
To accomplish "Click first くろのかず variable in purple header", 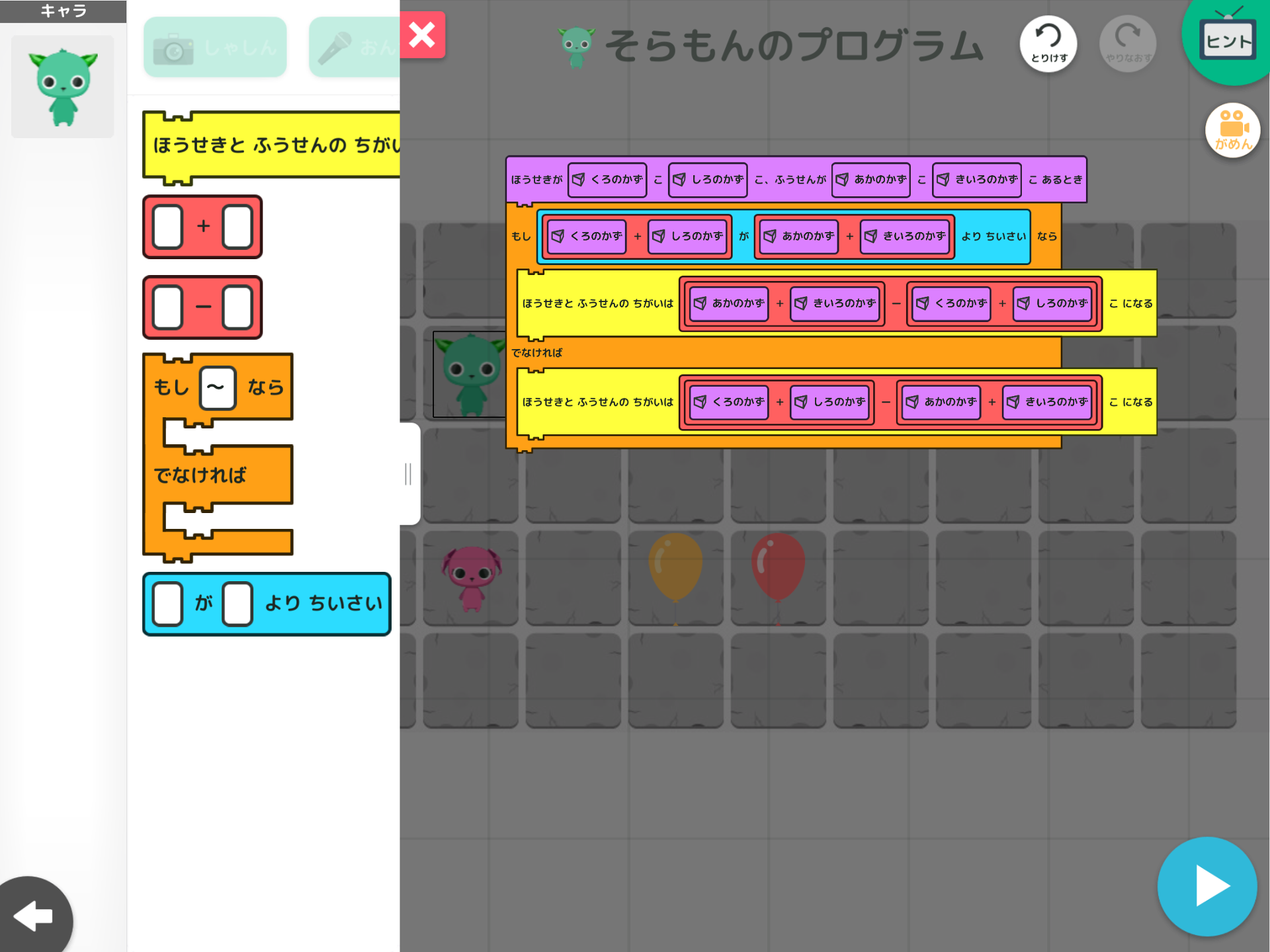I will click(607, 180).
